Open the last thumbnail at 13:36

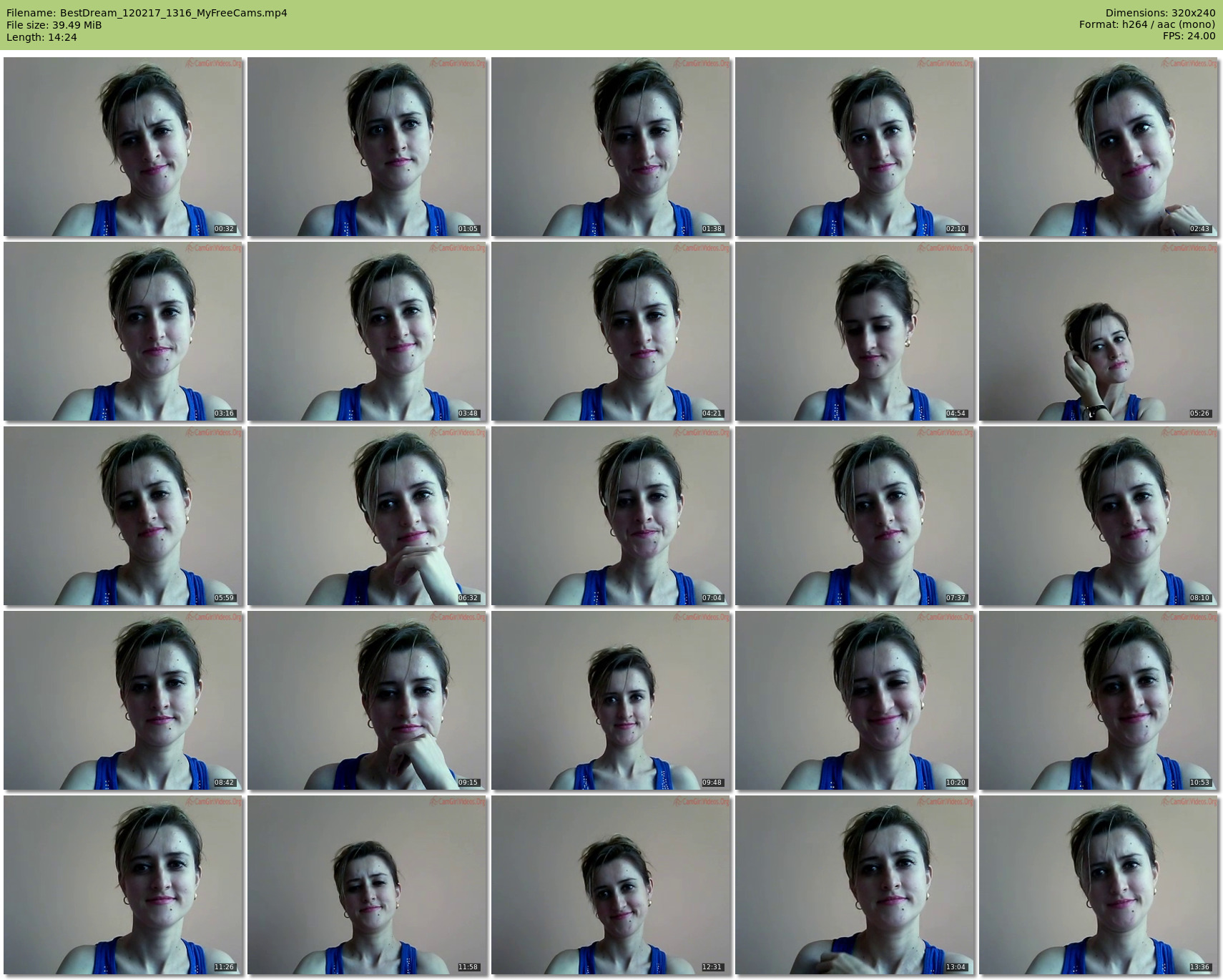1099,885
